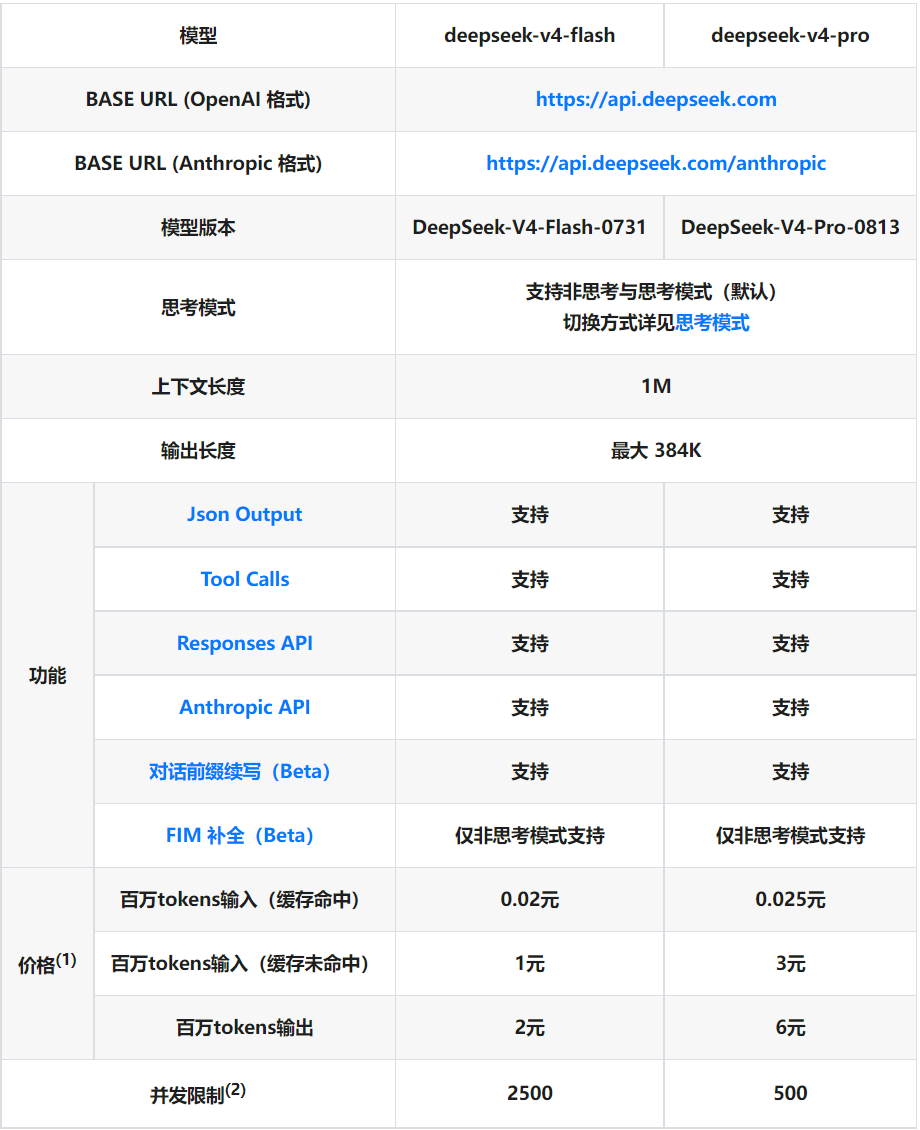
Task: Click the 功能 group label
Action: [48, 676]
